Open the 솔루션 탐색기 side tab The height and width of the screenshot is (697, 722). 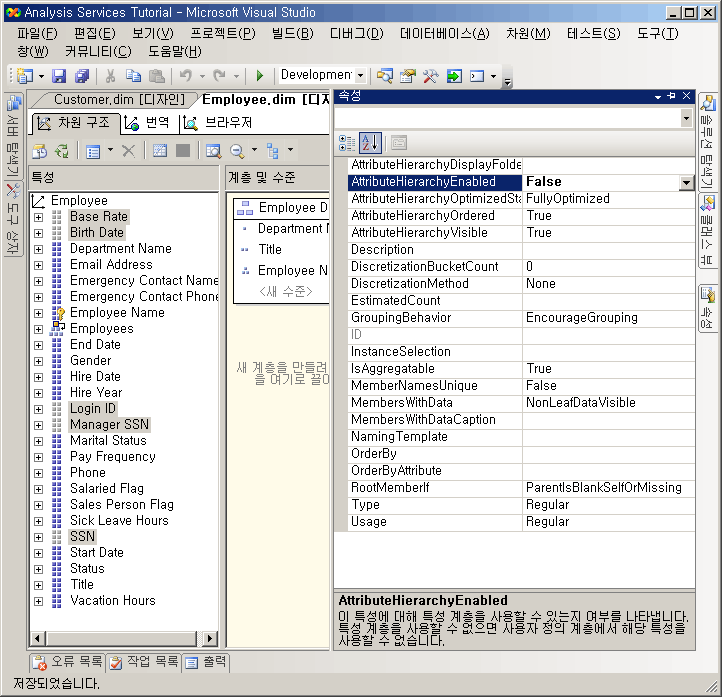[x=707, y=142]
